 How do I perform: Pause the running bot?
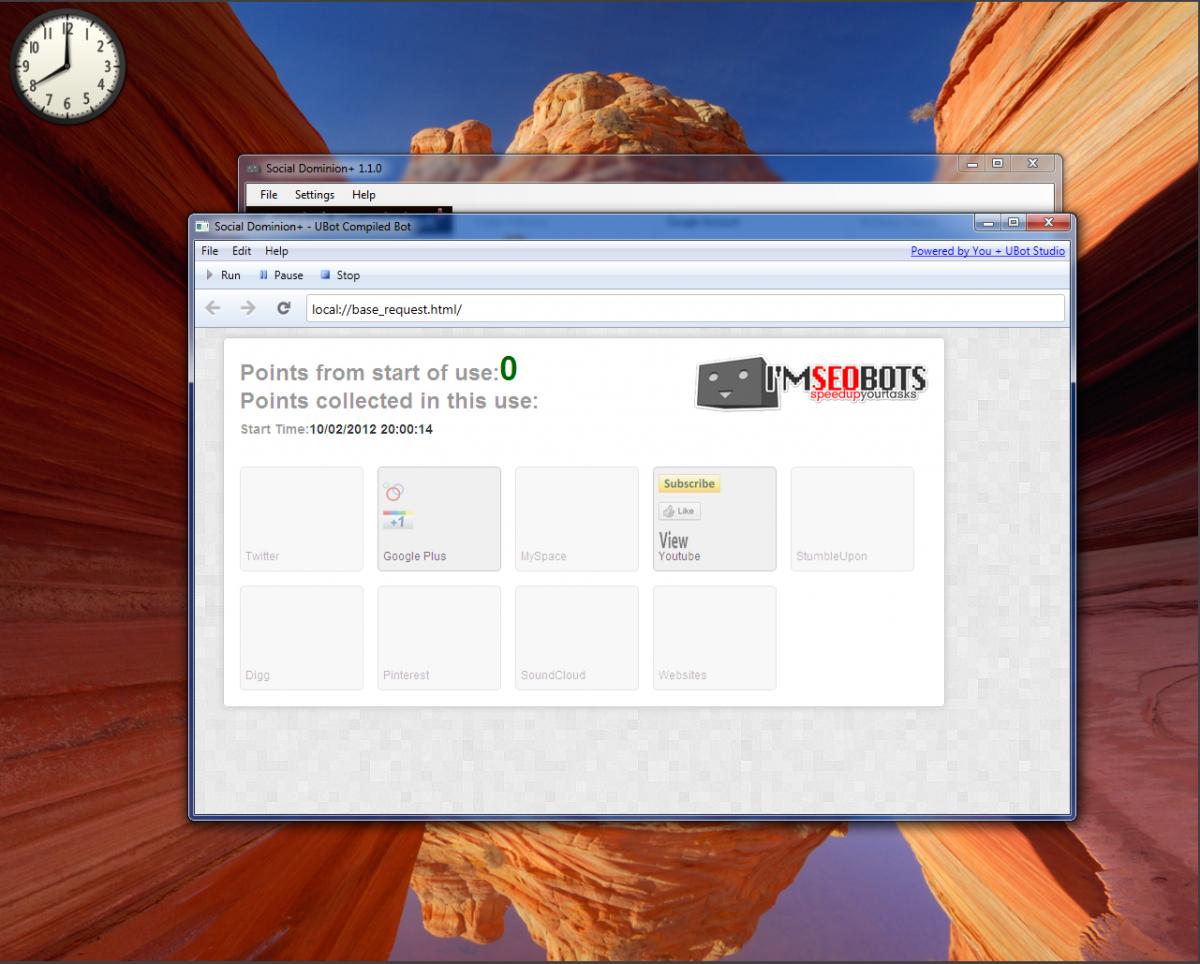[x=281, y=275]
